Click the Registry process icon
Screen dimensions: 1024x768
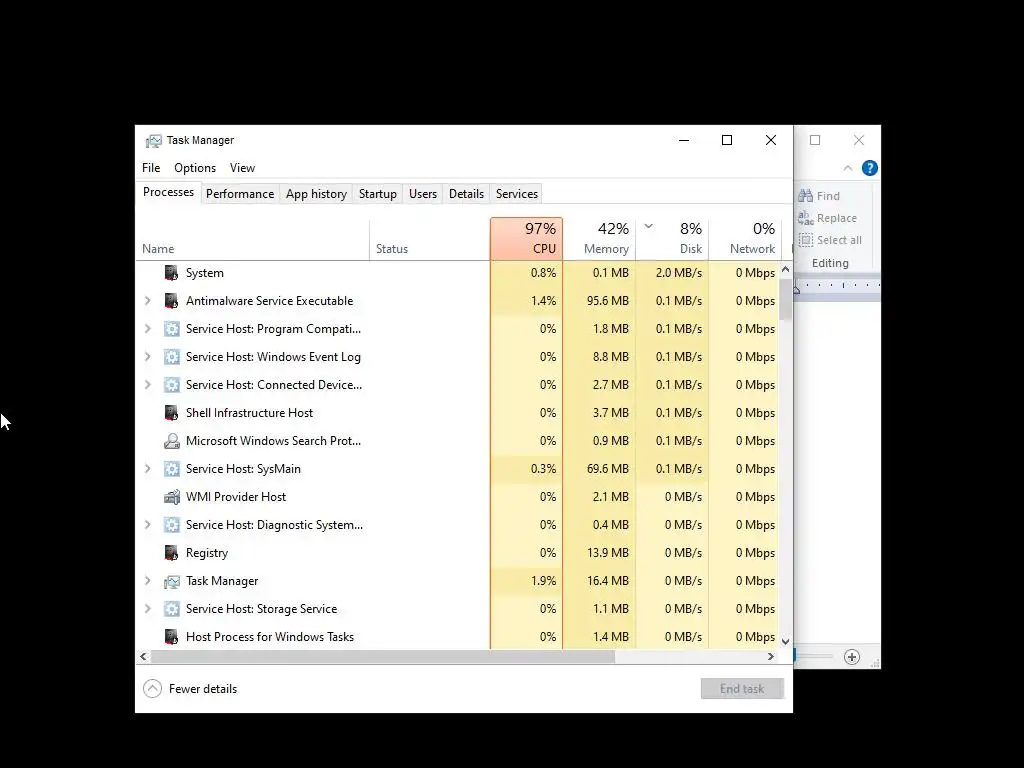(171, 553)
